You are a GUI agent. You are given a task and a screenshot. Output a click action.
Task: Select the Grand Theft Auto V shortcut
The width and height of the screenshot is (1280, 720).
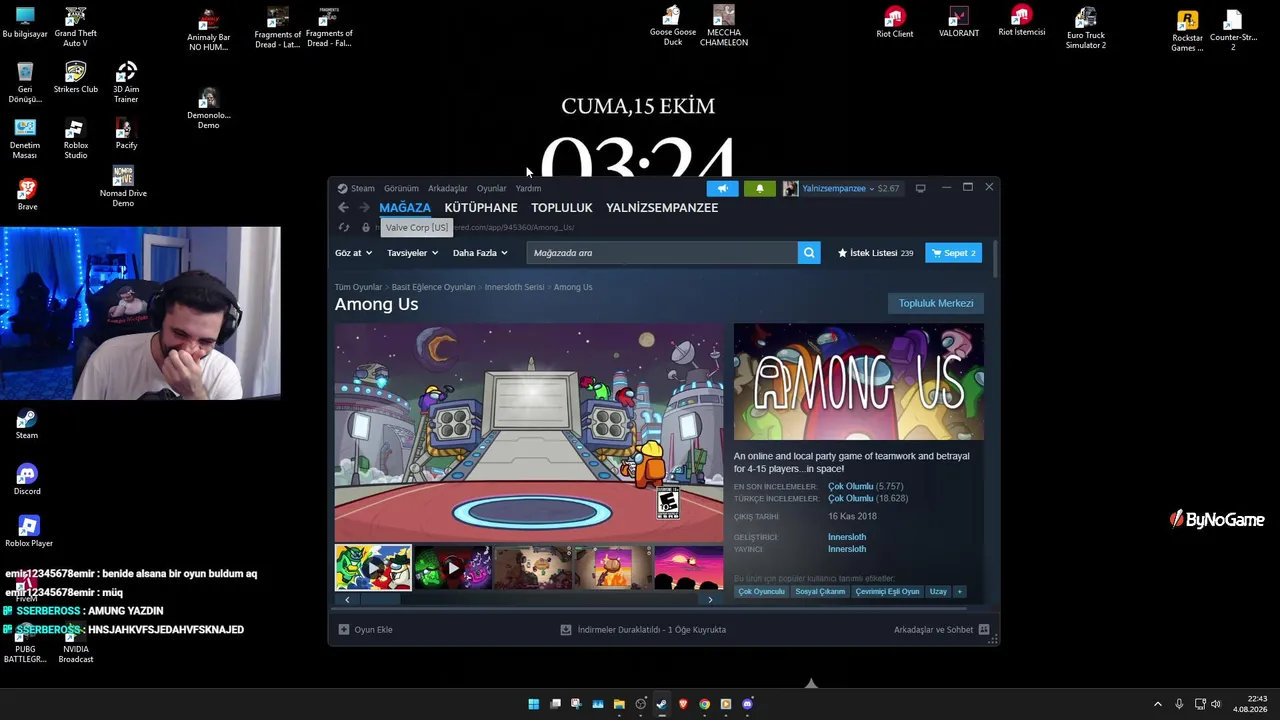[75, 27]
